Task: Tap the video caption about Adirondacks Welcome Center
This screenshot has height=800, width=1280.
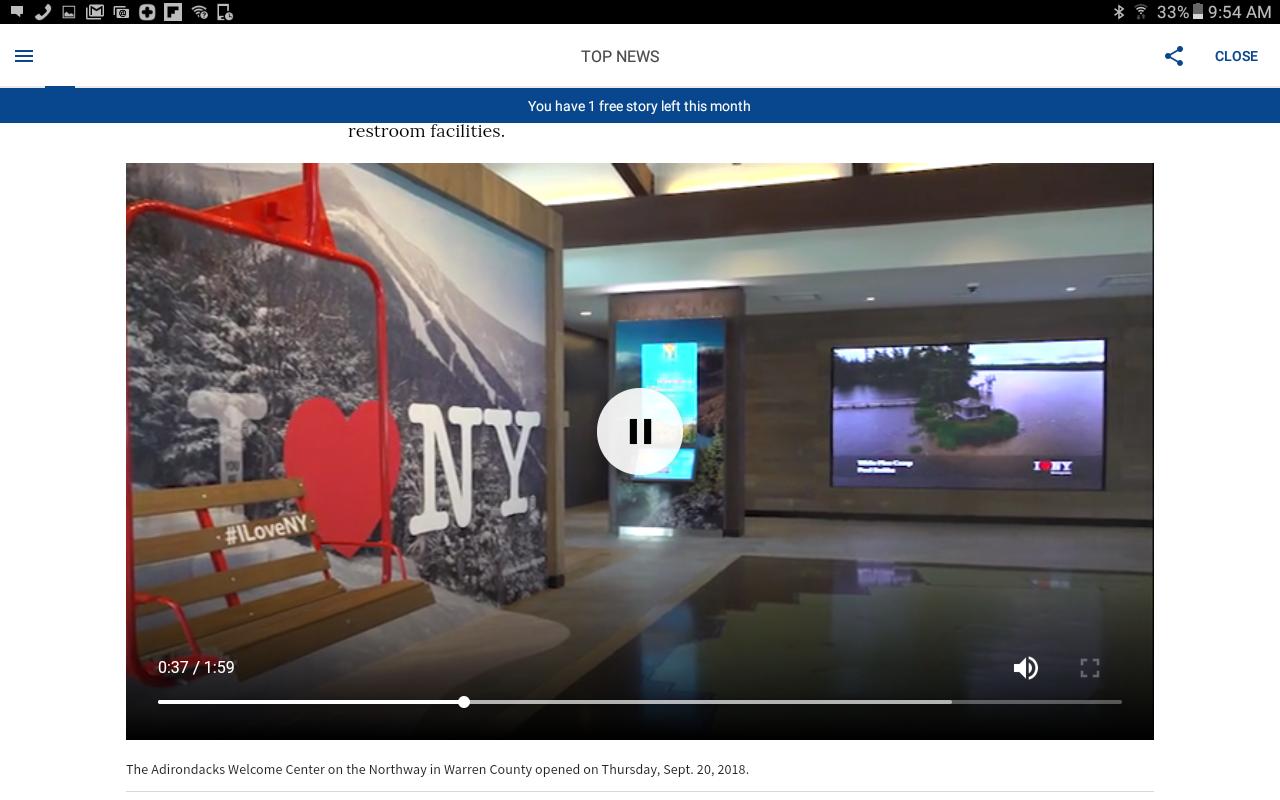Action: coord(437,769)
